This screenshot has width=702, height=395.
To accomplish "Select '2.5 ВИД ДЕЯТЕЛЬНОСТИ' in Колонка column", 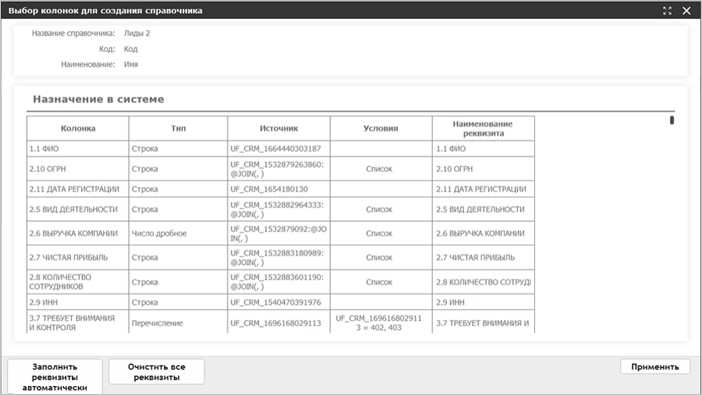I will tap(78, 209).
